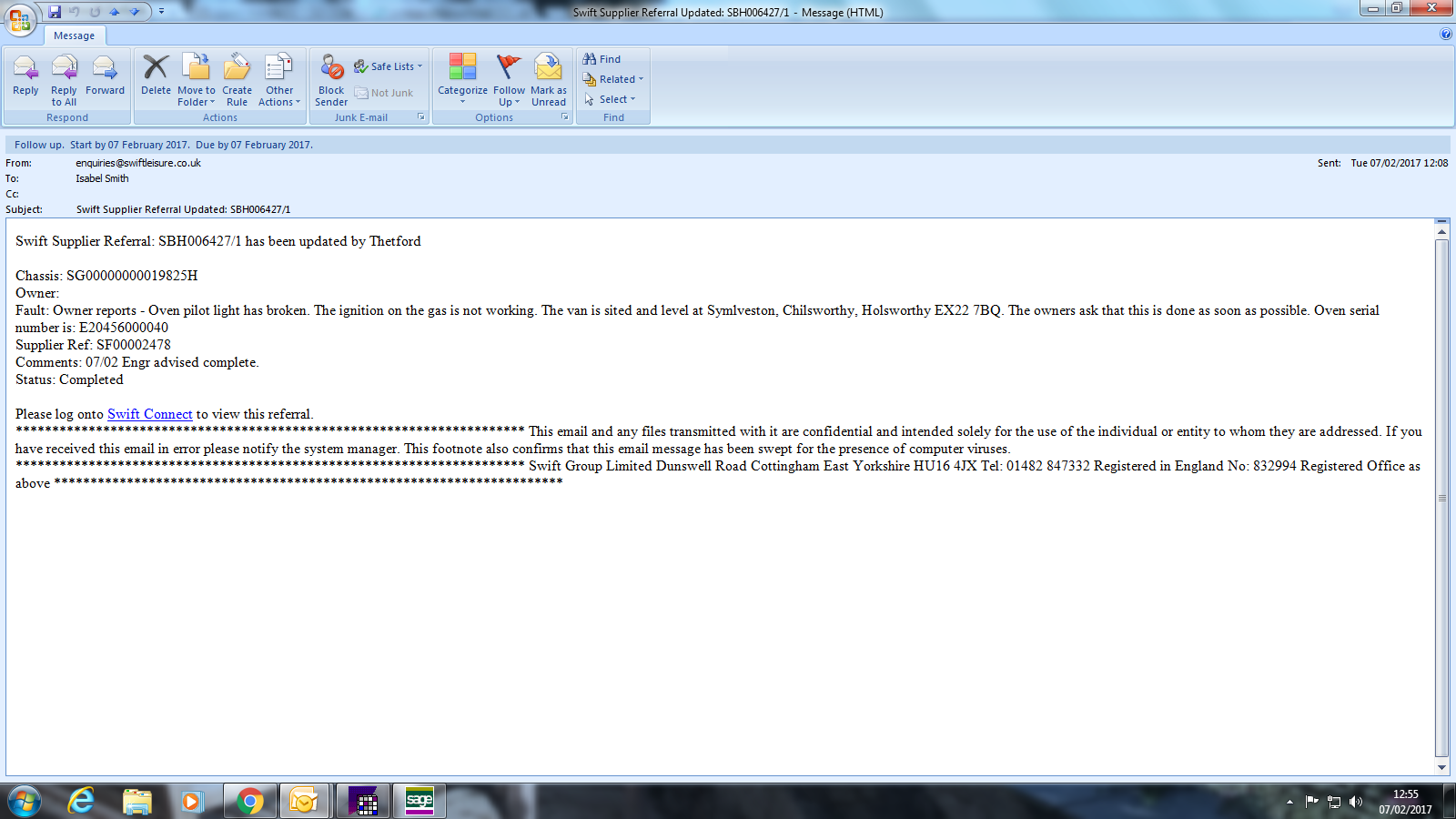Open Windows Media Player from taskbar
The image size is (1456, 819).
coord(191,801)
